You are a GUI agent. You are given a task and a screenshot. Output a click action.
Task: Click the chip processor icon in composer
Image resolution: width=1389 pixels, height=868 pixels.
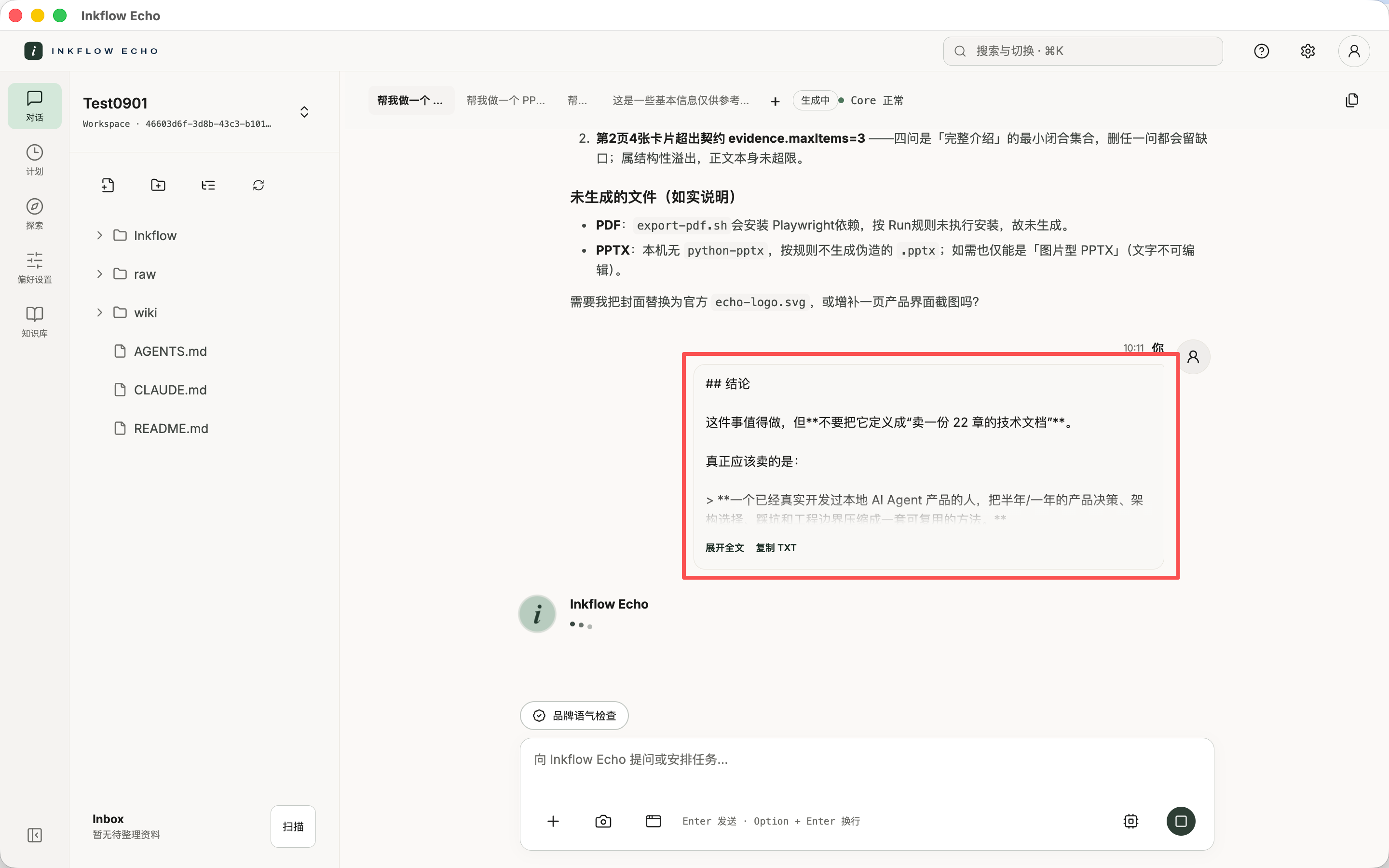1130,821
